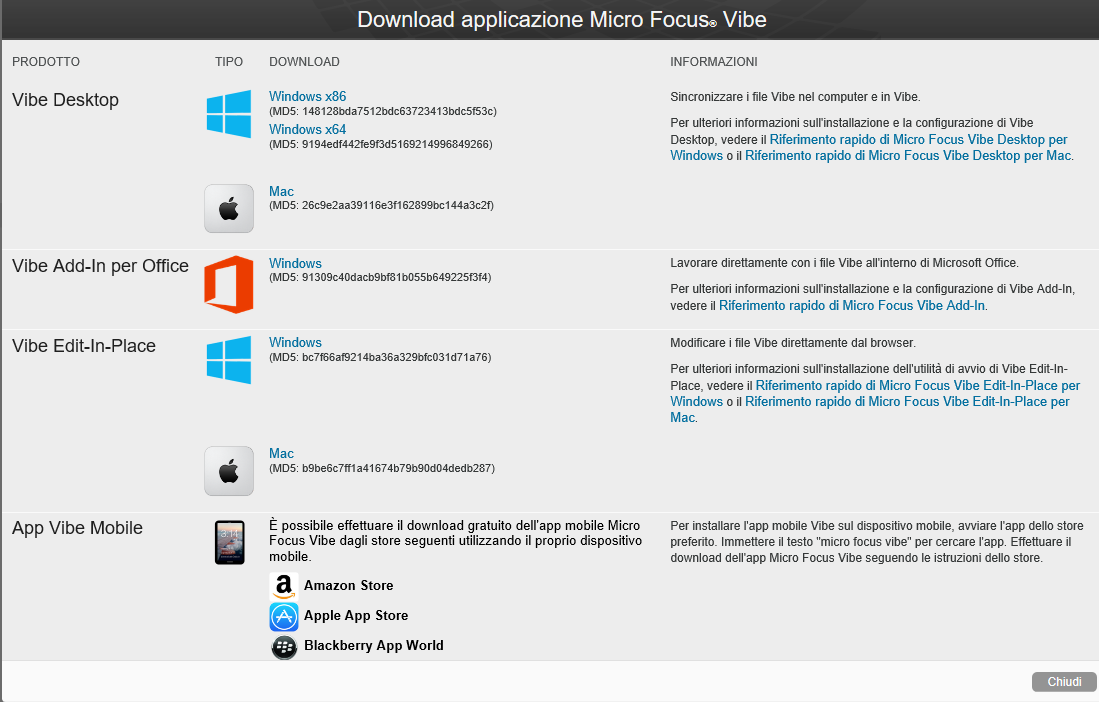Click MD5 bc7f66af9214ba36a329bfc031d71a76 text

pyautogui.click(x=380, y=357)
